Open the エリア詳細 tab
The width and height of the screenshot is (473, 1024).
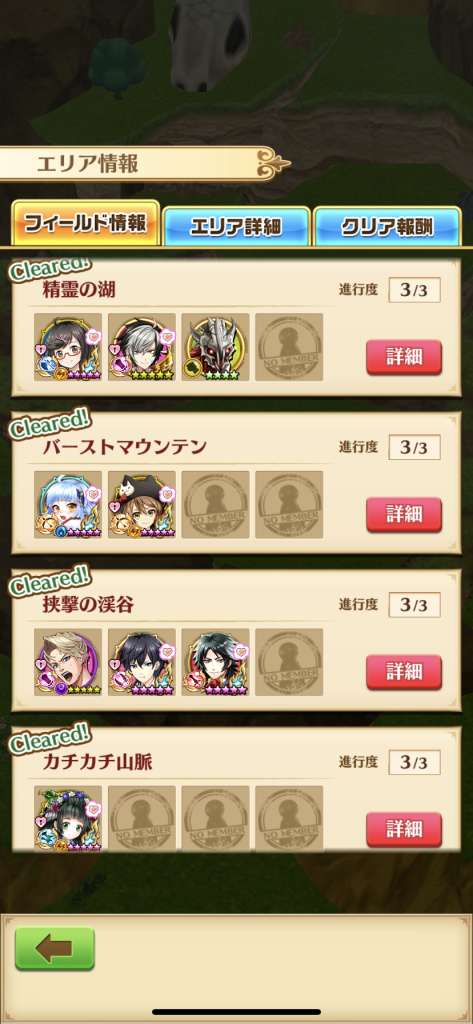tap(236, 227)
